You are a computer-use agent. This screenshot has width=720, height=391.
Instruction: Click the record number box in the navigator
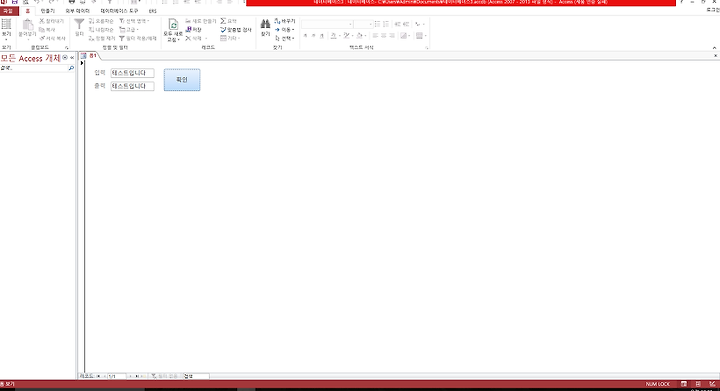click(117, 376)
